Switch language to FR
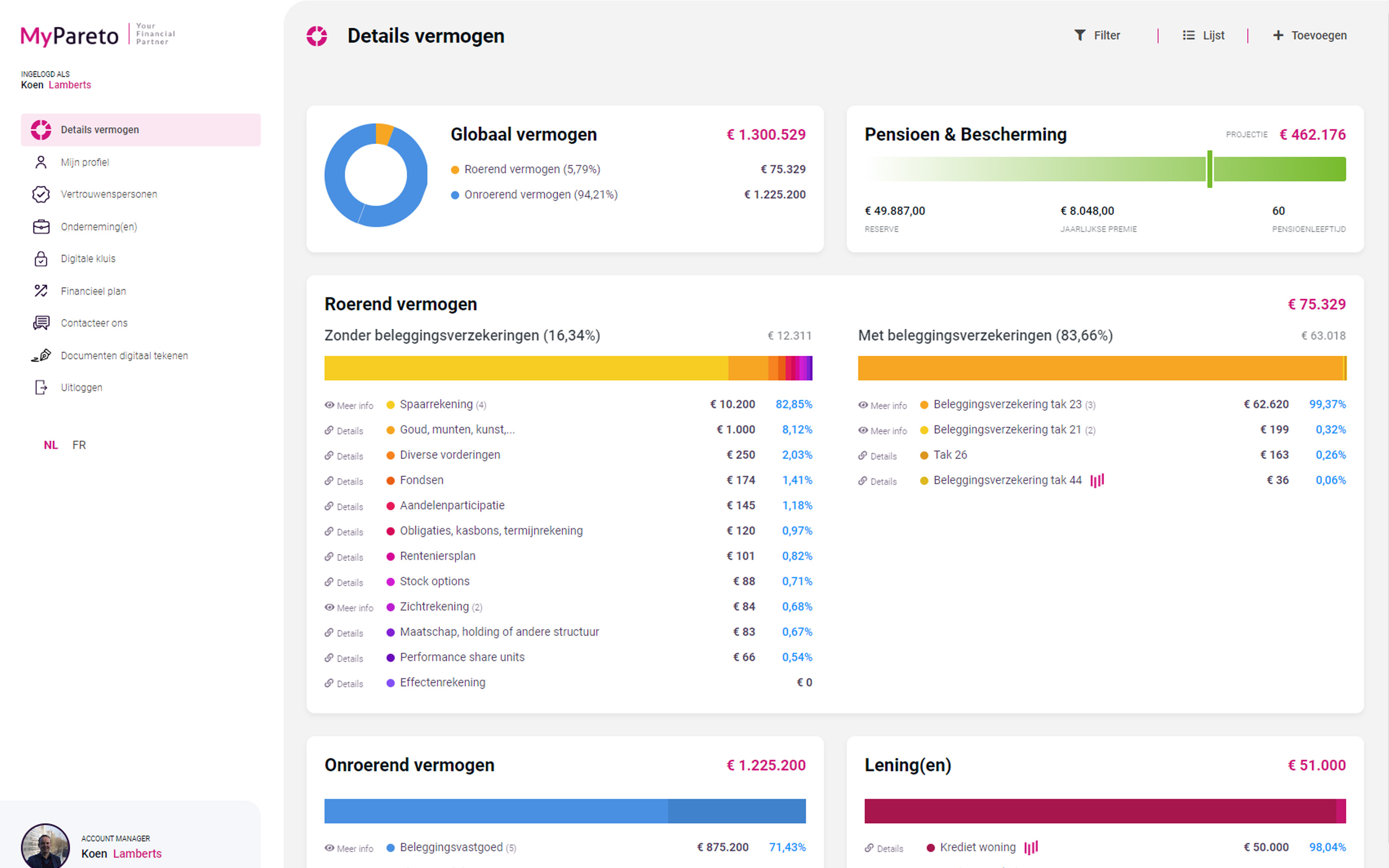Viewport: 1389px width, 868px height. pos(79,446)
